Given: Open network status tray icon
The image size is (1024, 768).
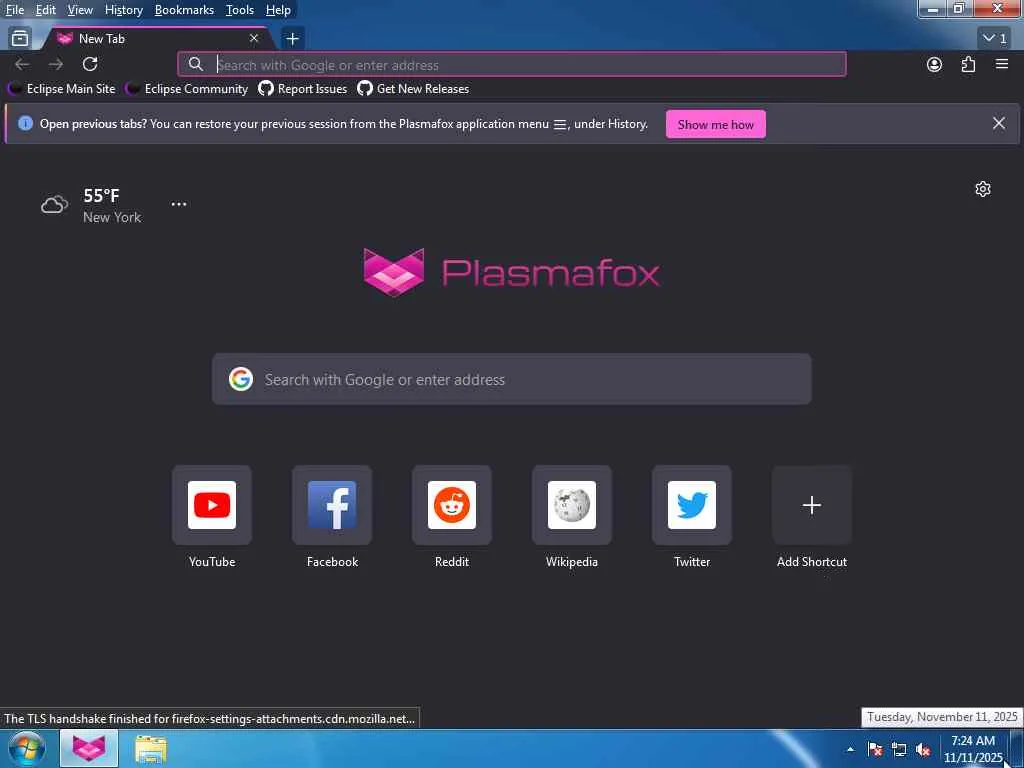Looking at the screenshot, I should [x=899, y=749].
